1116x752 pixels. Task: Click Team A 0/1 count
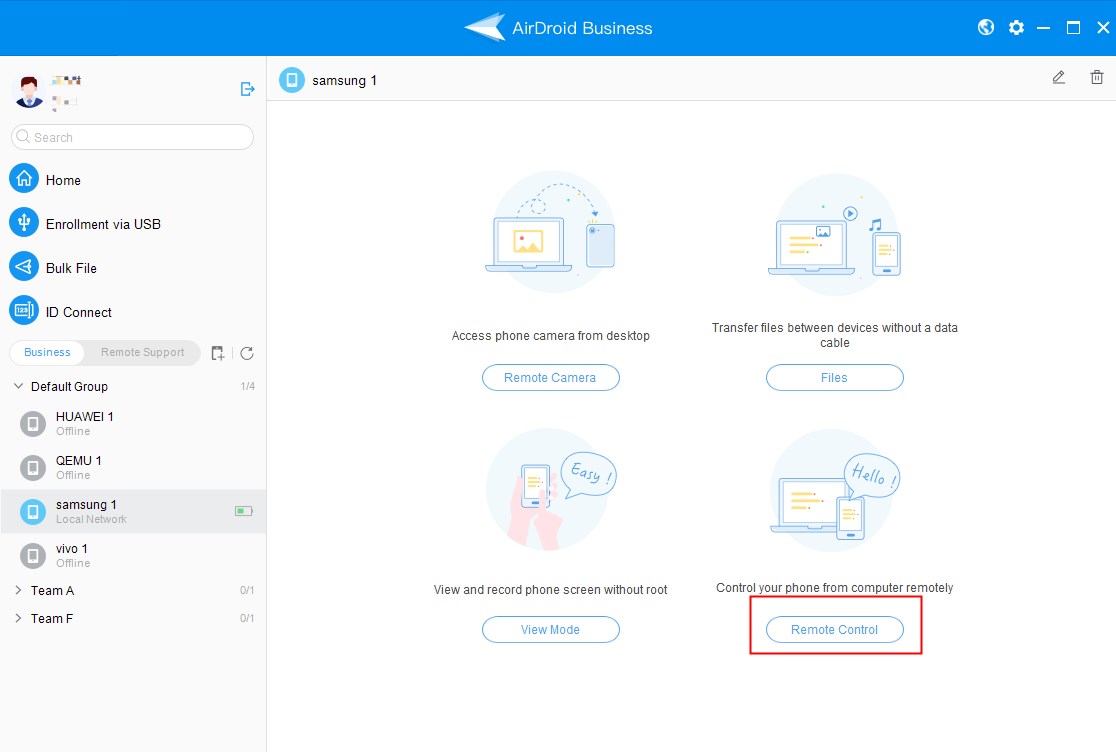click(247, 591)
